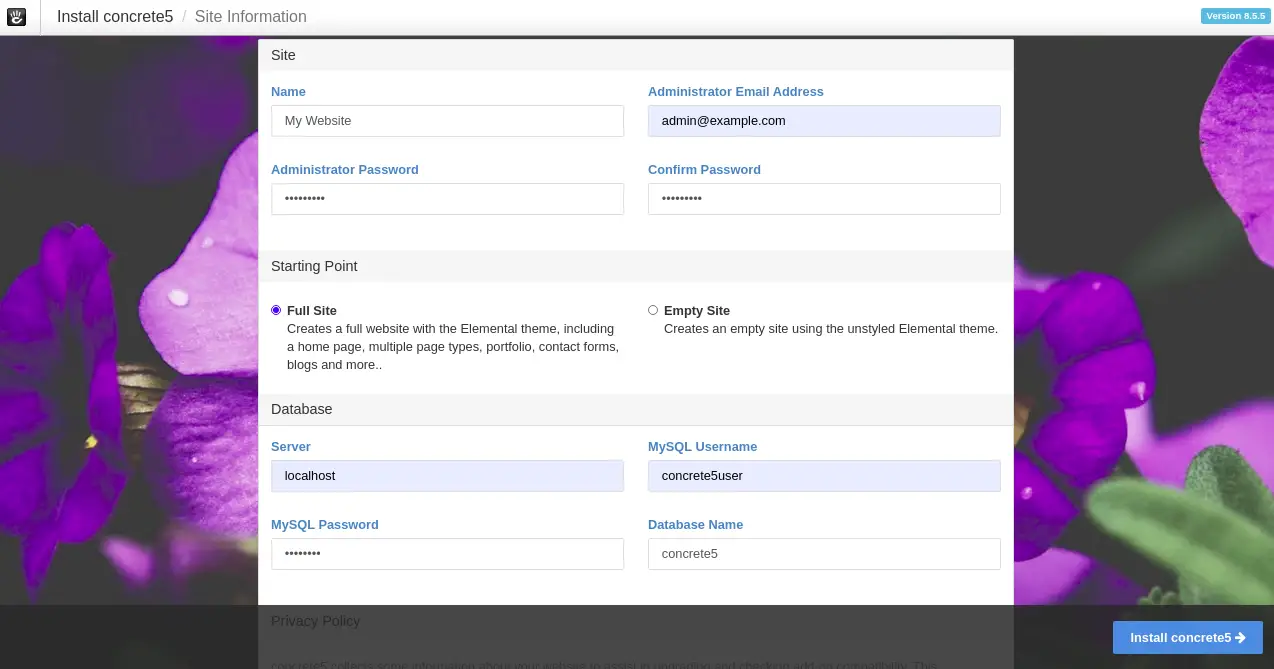The width and height of the screenshot is (1274, 669).
Task: Click the "Server" field label
Action: click(x=291, y=447)
